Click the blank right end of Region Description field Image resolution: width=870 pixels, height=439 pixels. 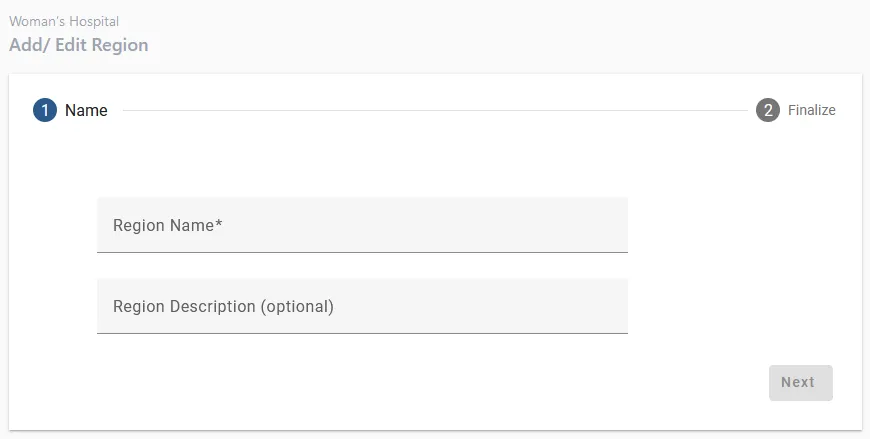click(x=590, y=306)
